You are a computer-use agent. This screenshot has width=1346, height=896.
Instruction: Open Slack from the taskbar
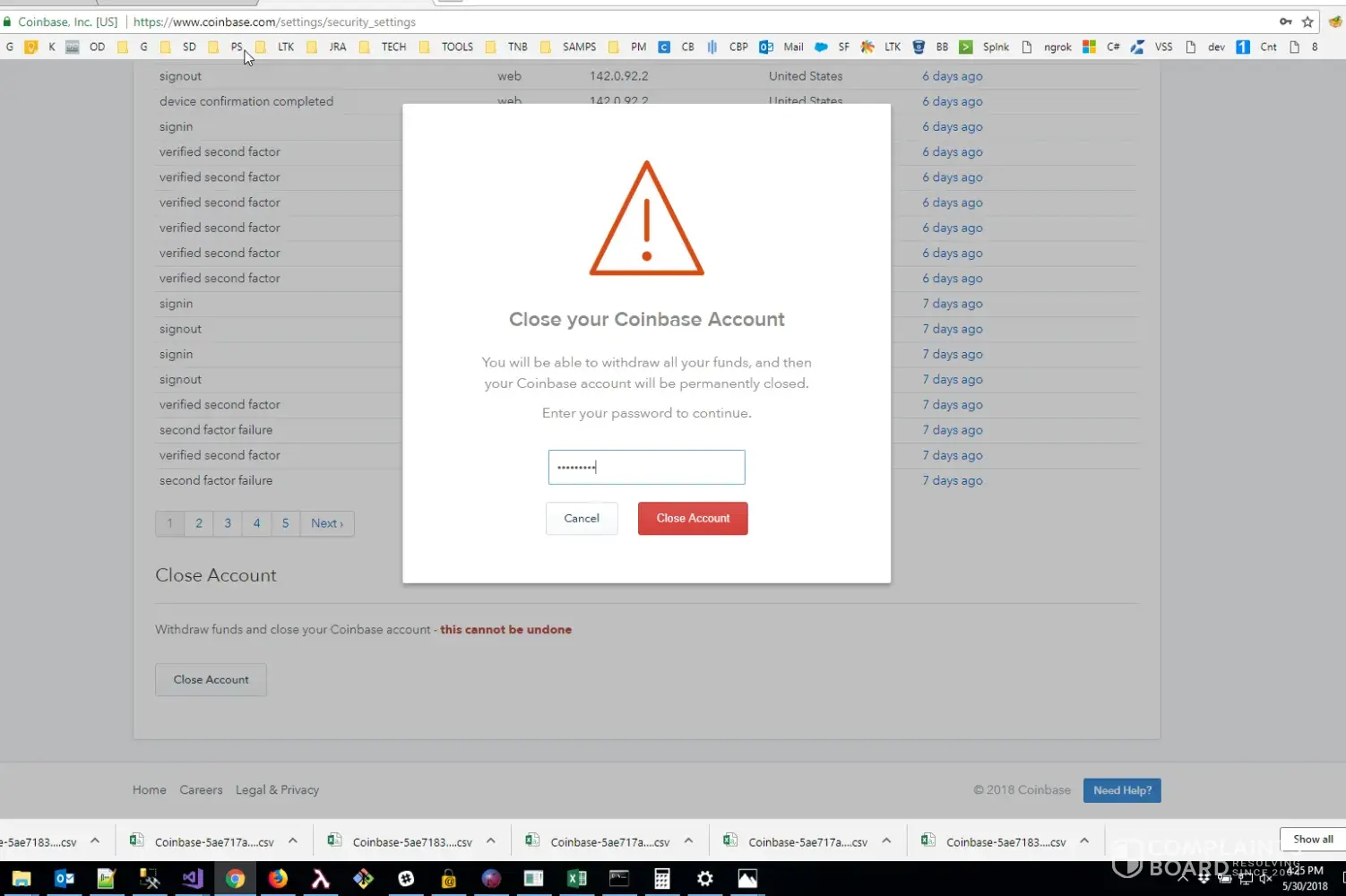click(406, 879)
